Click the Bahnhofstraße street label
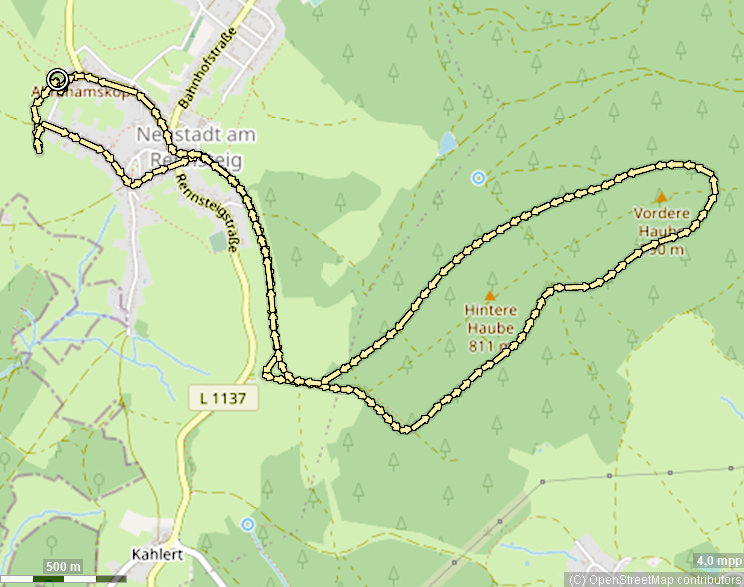 (208, 67)
